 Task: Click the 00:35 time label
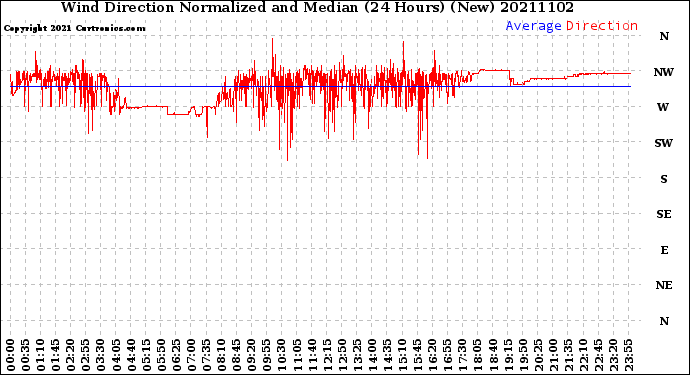point(26,355)
